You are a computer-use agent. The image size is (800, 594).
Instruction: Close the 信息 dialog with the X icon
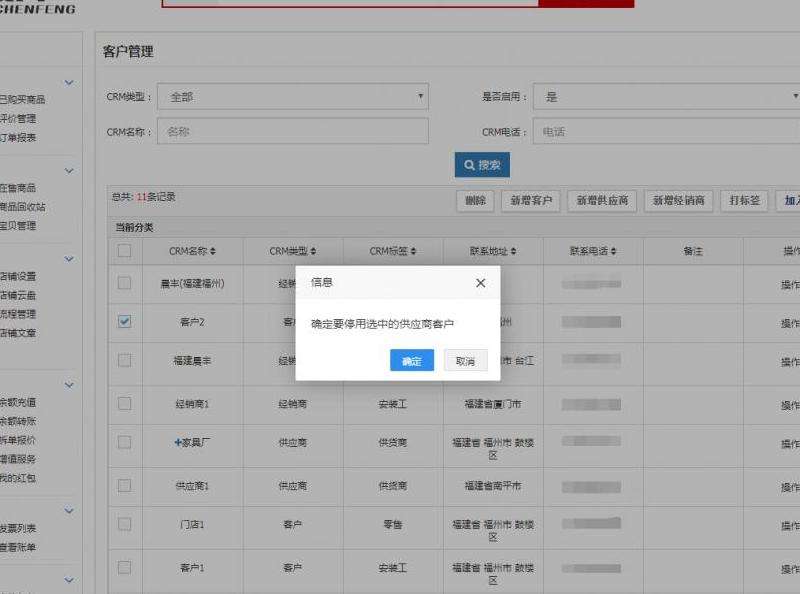click(x=481, y=283)
